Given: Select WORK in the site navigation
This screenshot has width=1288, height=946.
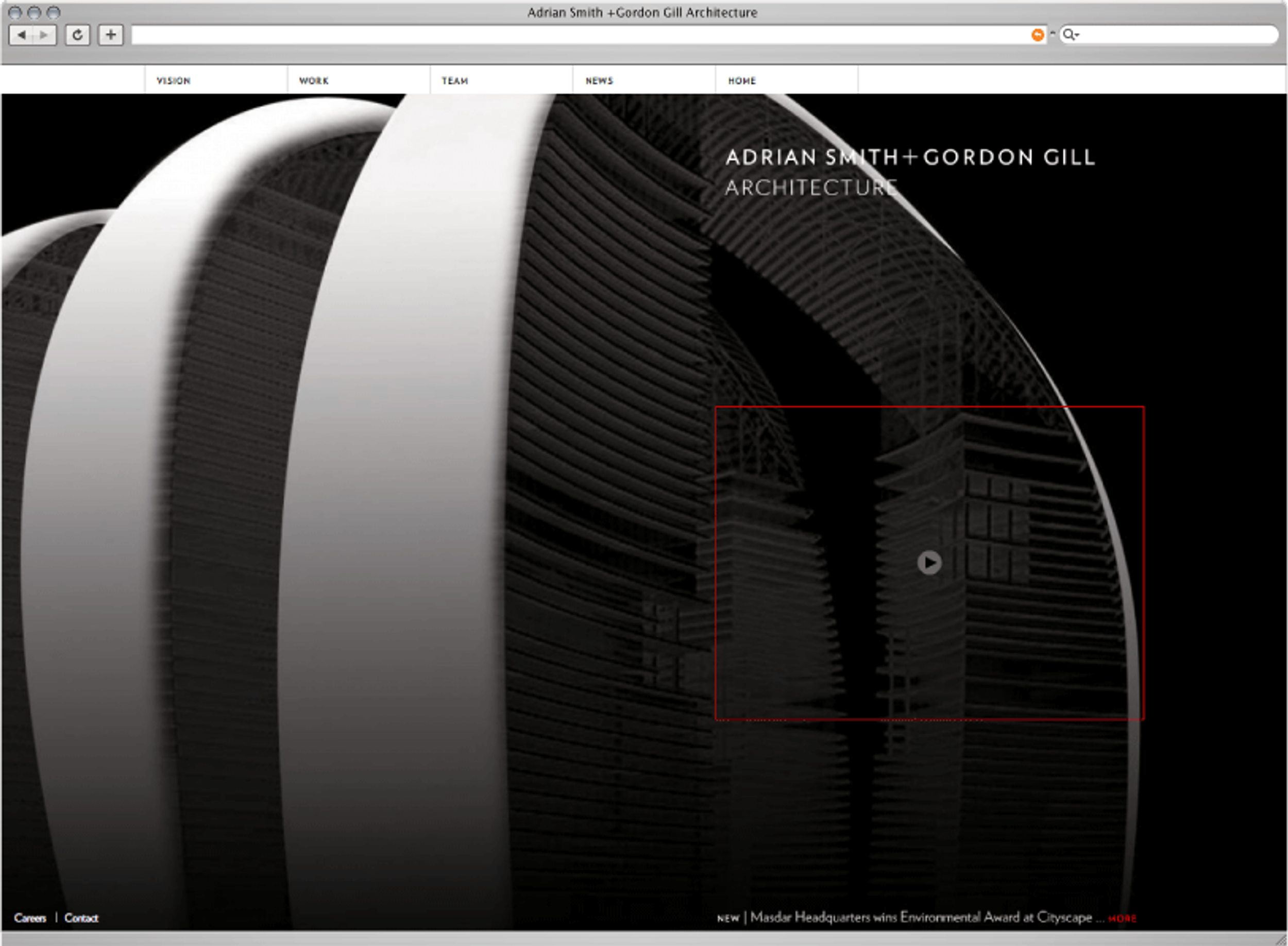Looking at the screenshot, I should (314, 81).
